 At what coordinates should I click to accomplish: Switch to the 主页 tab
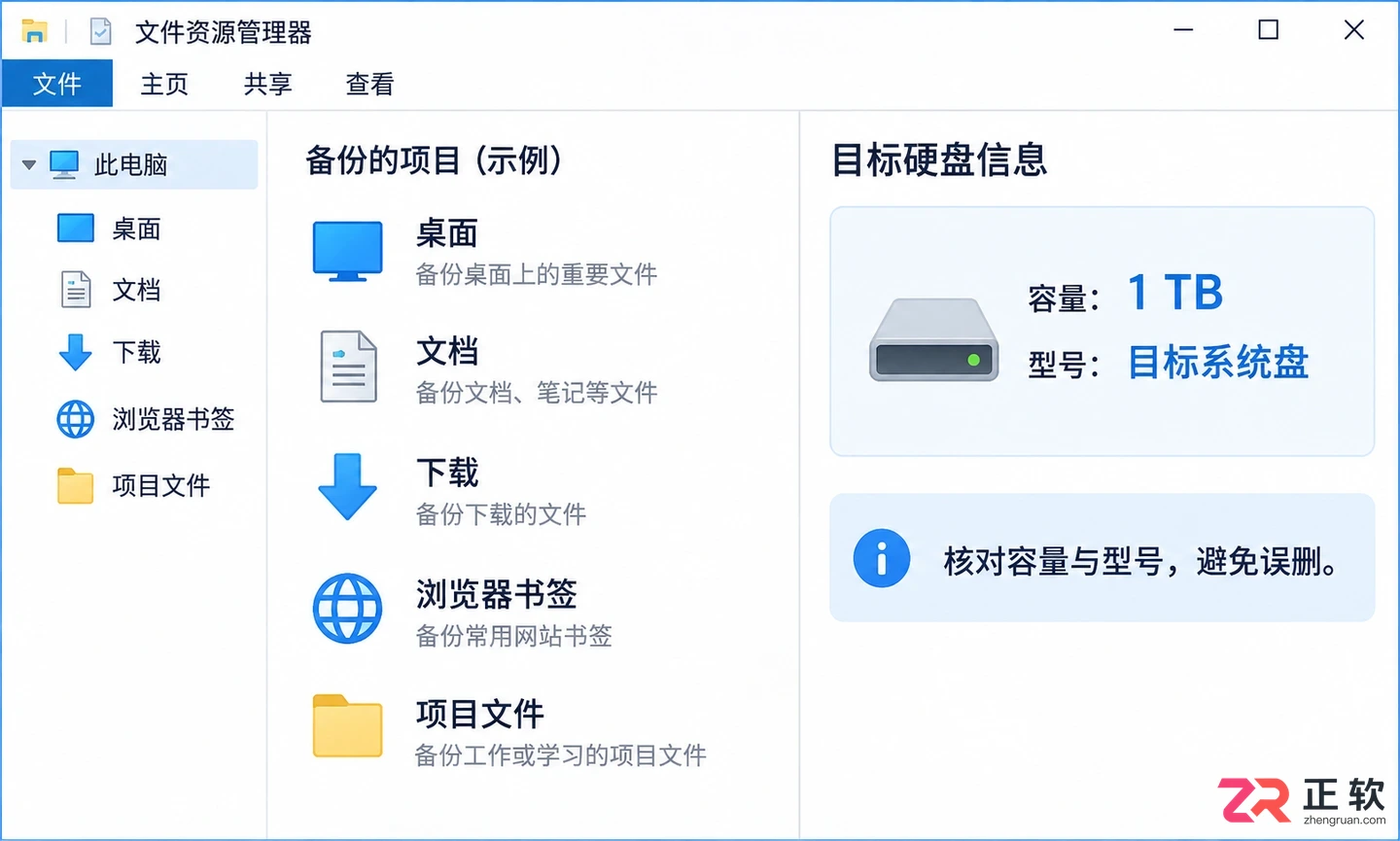coord(164,85)
